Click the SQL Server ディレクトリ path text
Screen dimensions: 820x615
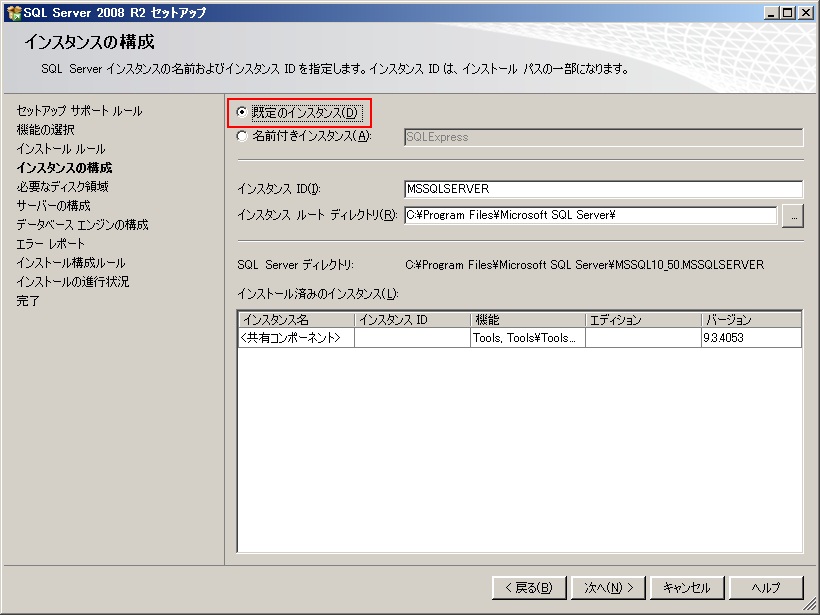click(x=585, y=265)
